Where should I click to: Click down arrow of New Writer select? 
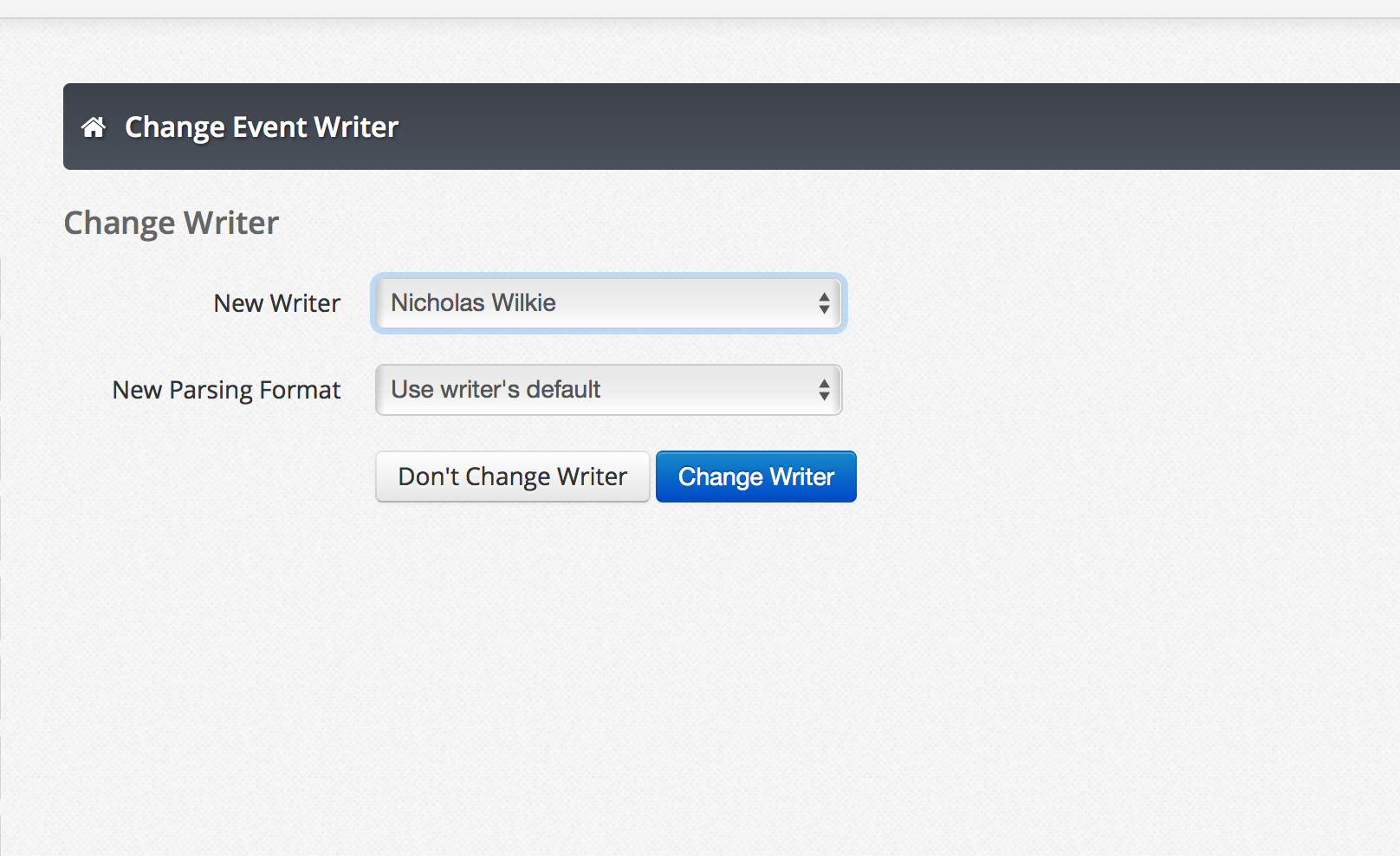824,309
